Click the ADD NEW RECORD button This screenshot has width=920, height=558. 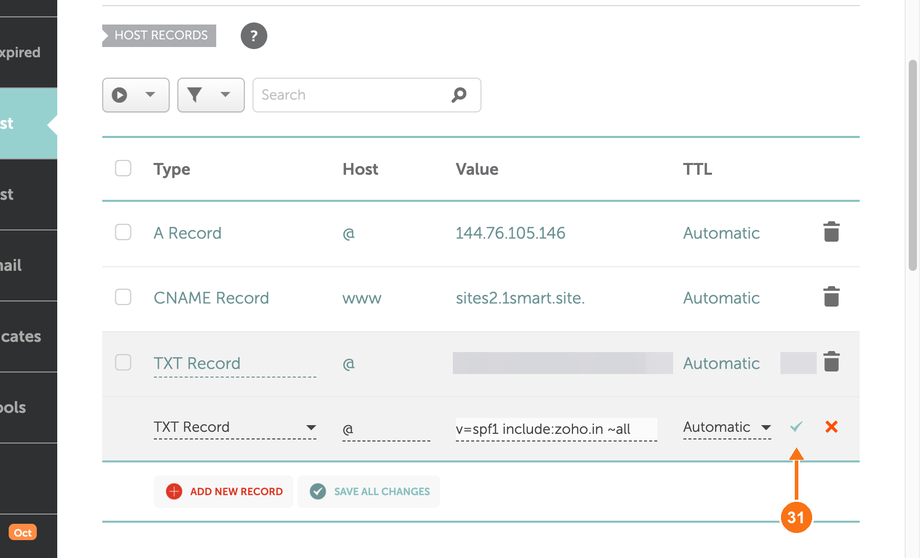click(x=224, y=491)
